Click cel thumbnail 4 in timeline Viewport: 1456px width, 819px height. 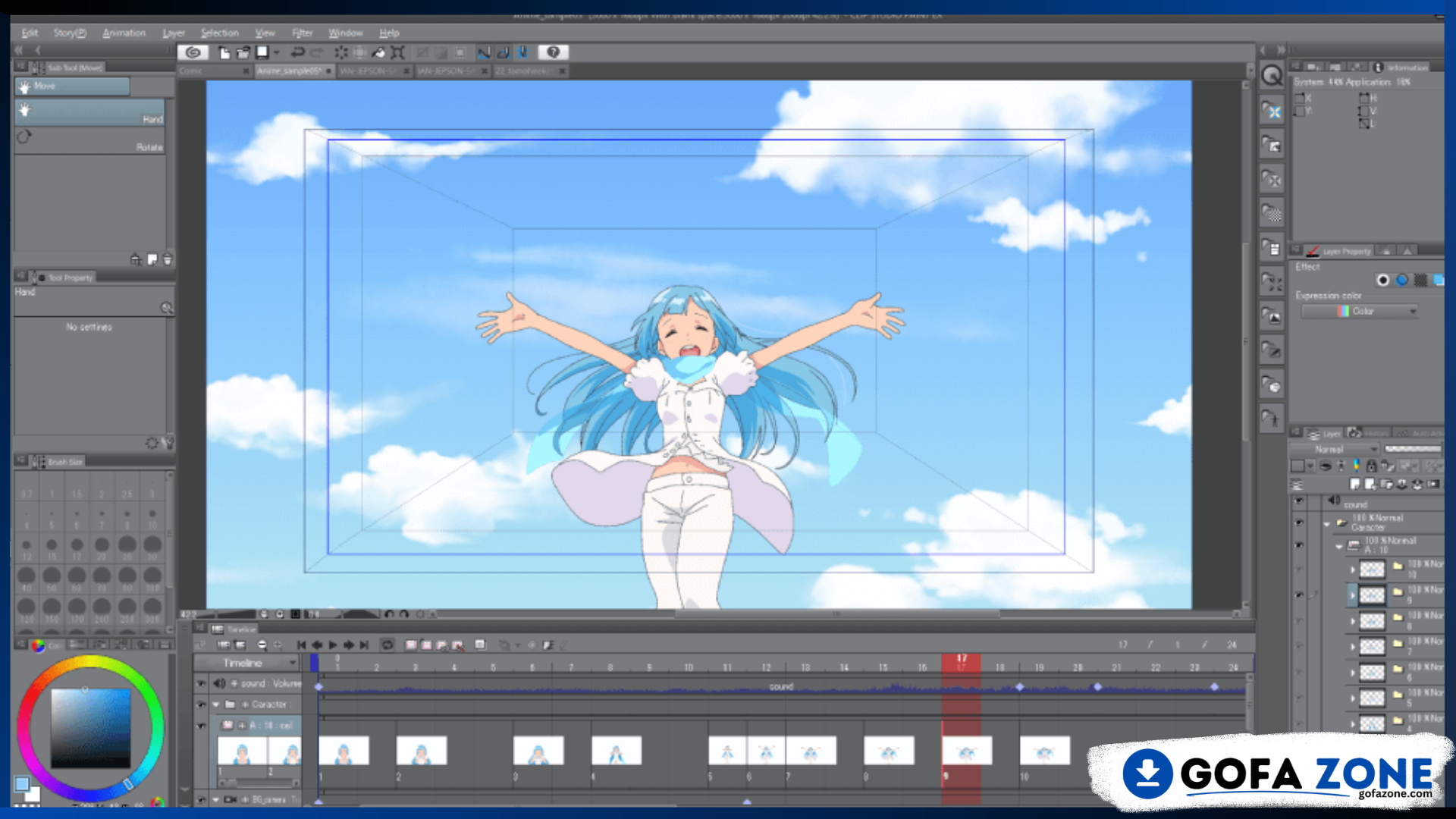tap(617, 751)
